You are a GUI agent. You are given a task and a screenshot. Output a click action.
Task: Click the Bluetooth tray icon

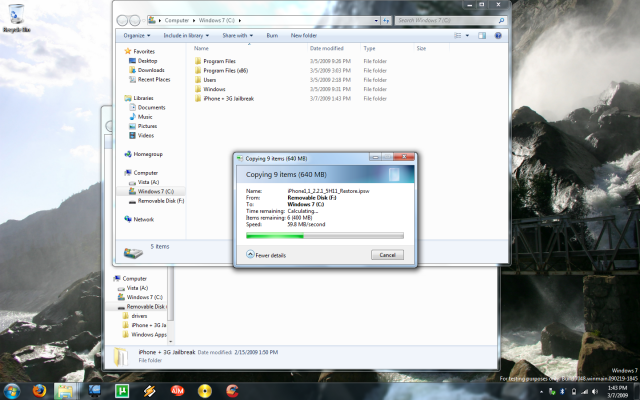click(x=562, y=392)
